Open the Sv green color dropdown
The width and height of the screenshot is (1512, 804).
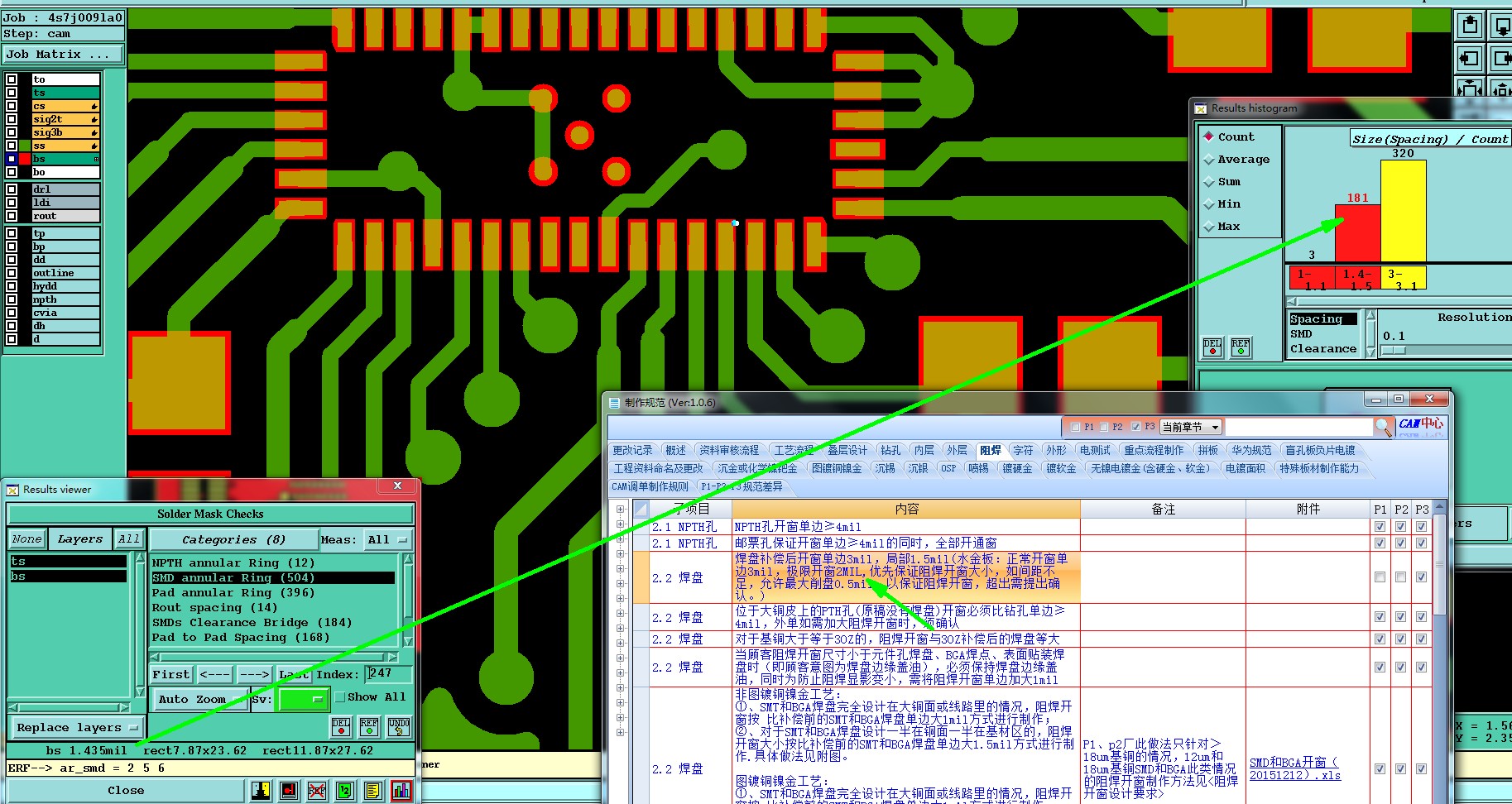(x=304, y=700)
